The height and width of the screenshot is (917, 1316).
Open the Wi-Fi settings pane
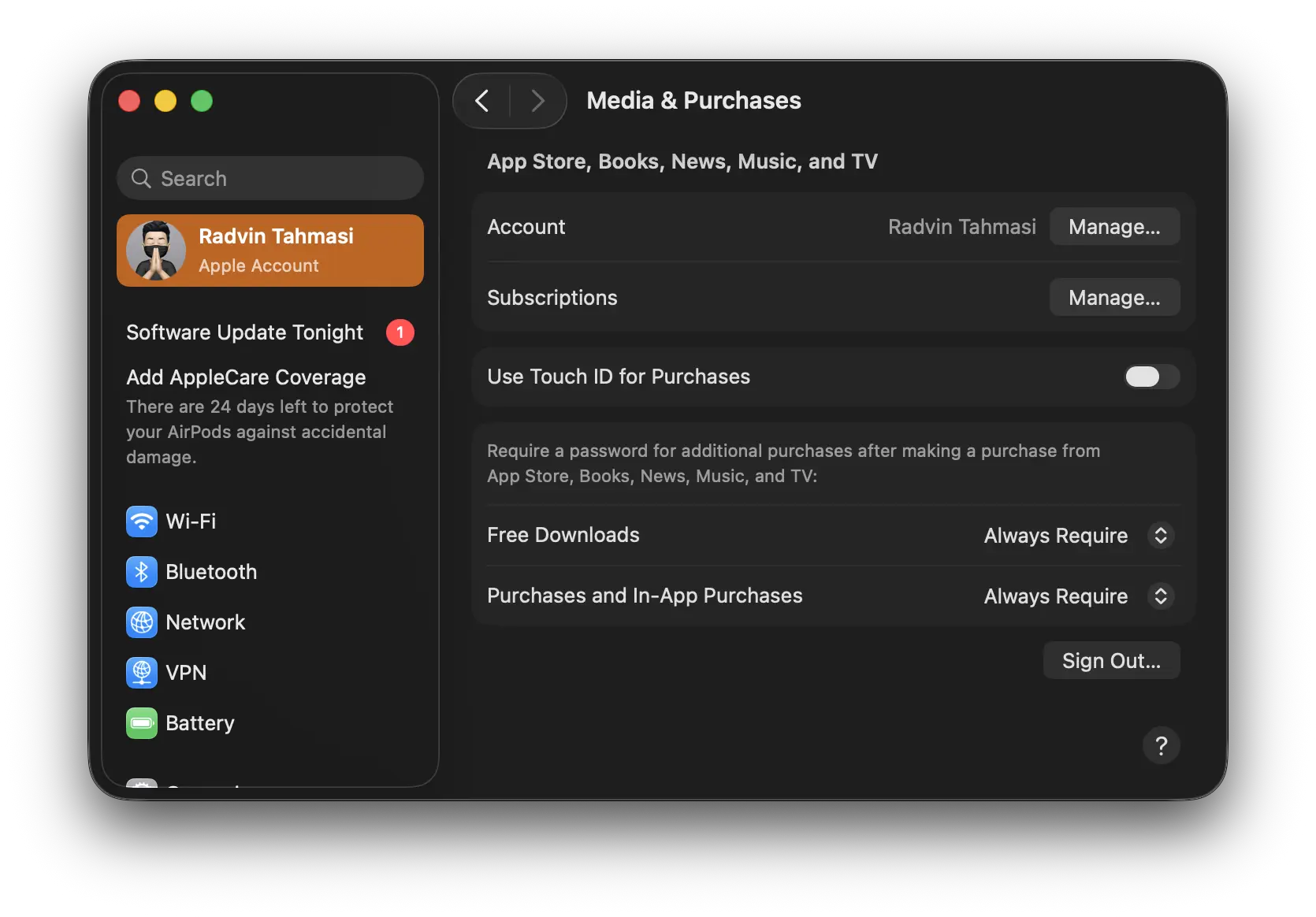pyautogui.click(x=270, y=522)
